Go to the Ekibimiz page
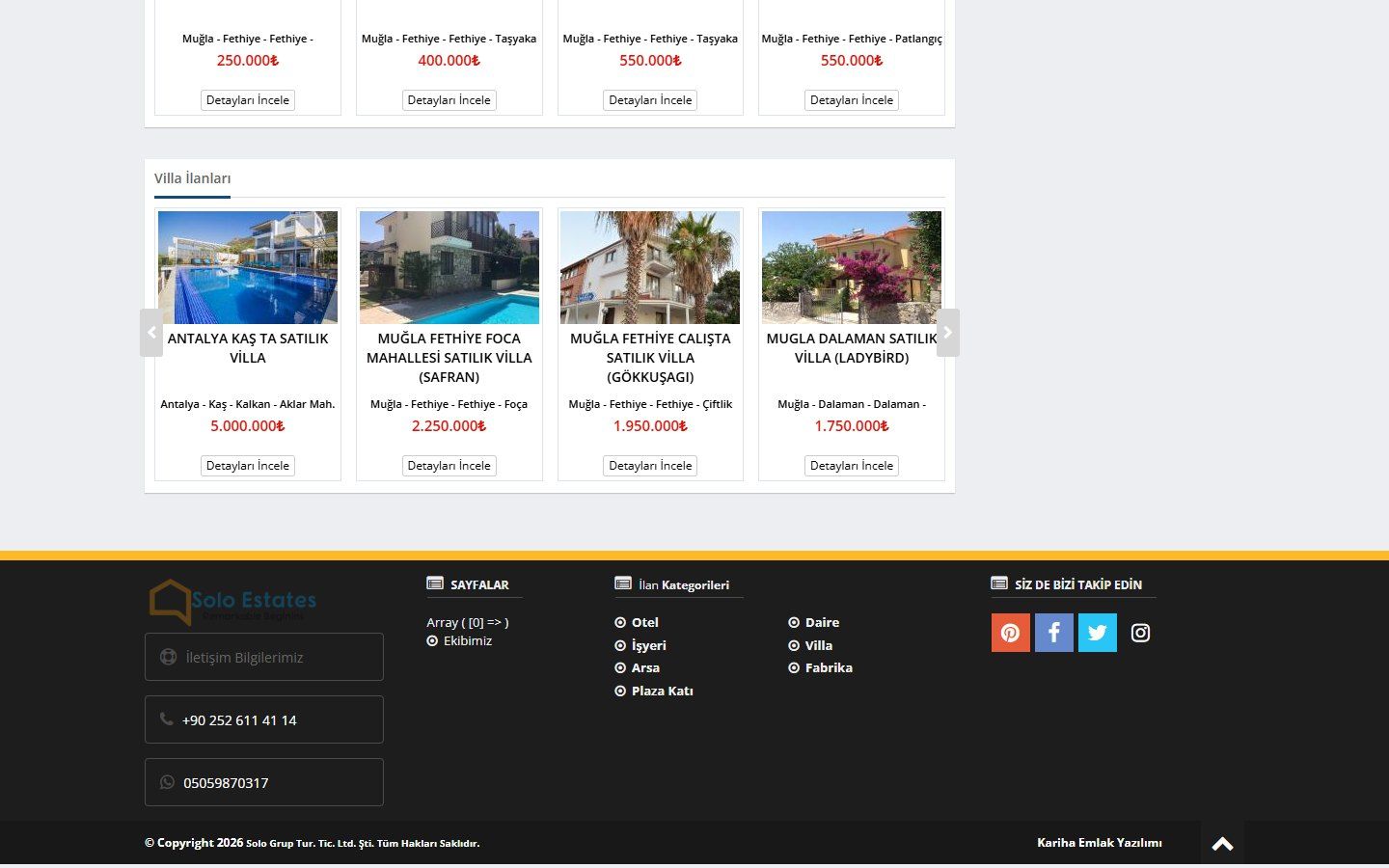Image resolution: width=1389 pixels, height=868 pixels. click(x=468, y=640)
